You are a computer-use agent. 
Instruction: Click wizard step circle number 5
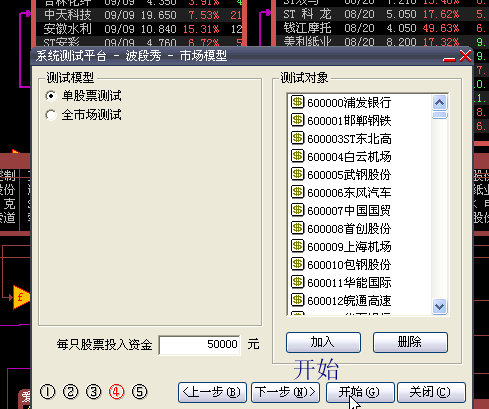click(x=139, y=392)
